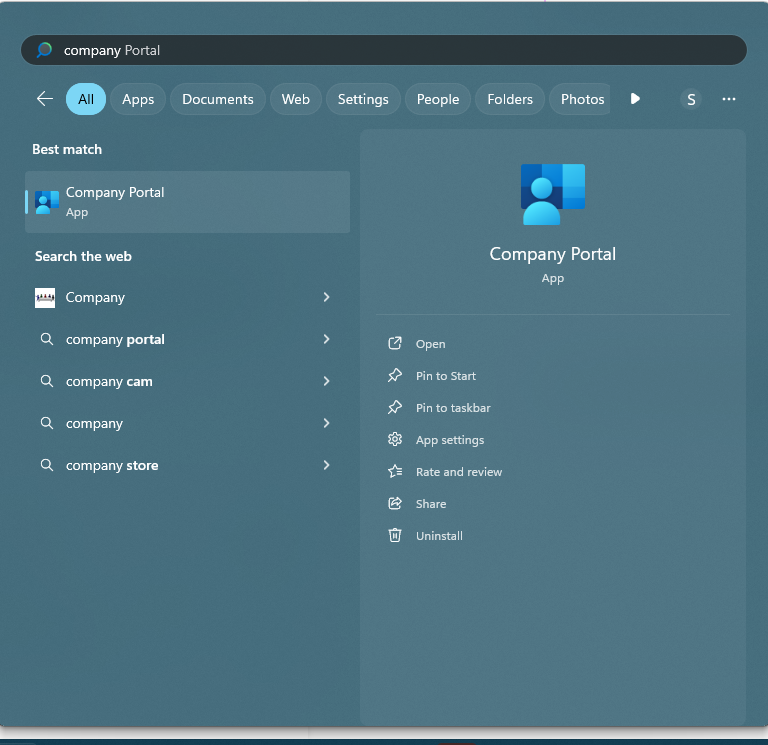The height and width of the screenshot is (745, 768).
Task: Switch to the Apps filter tab
Action: click(138, 99)
